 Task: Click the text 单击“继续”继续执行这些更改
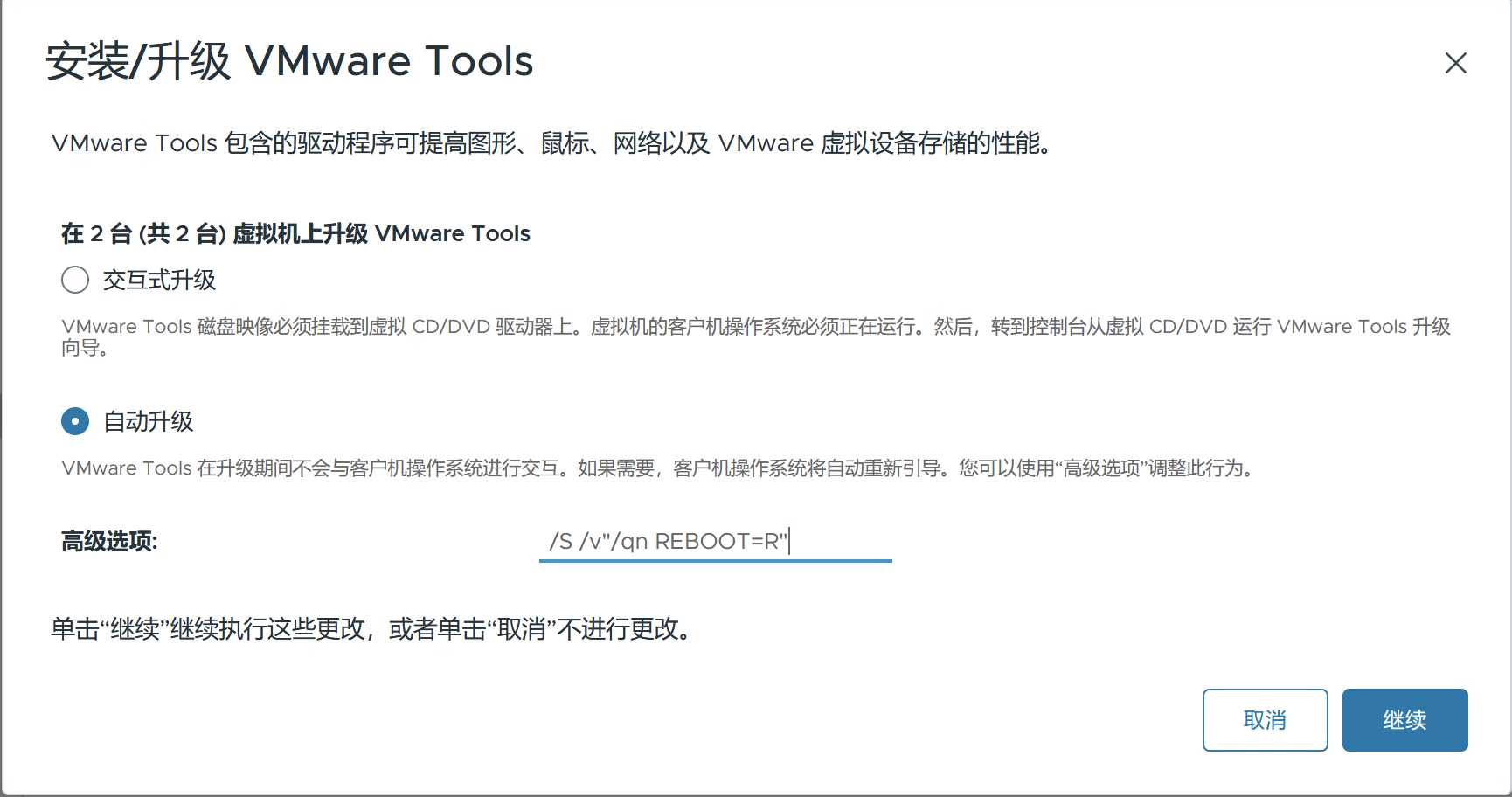pyautogui.click(x=373, y=629)
